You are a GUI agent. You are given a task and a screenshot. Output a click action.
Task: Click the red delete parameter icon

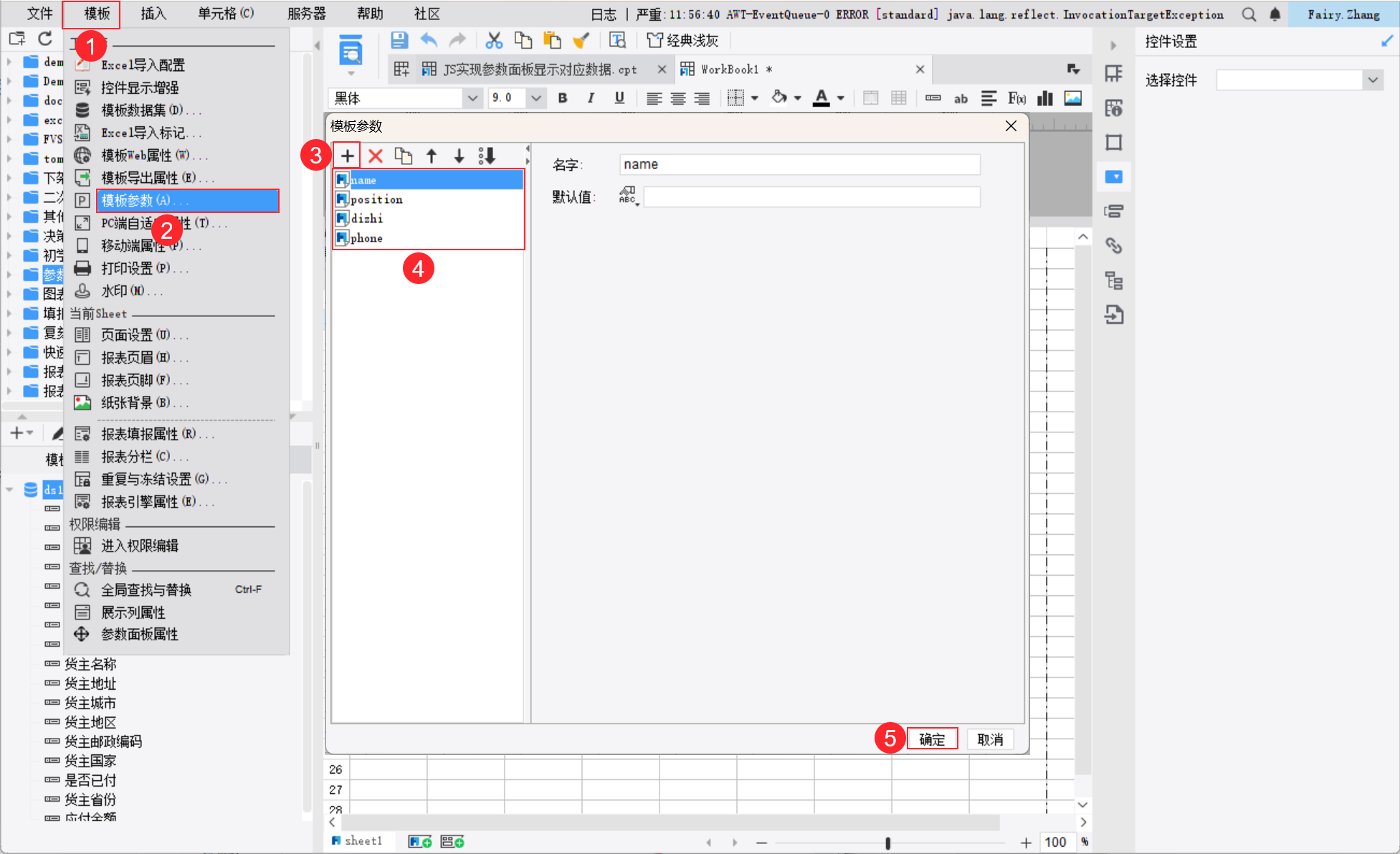click(375, 156)
